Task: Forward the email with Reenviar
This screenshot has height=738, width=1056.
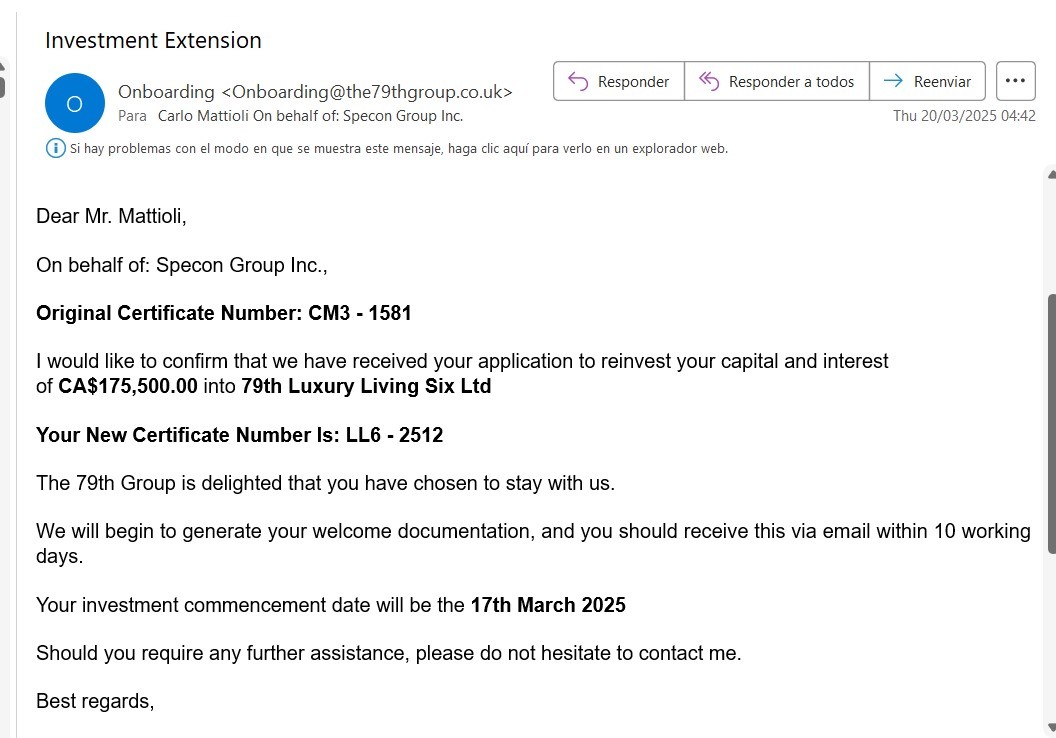Action: pos(928,82)
